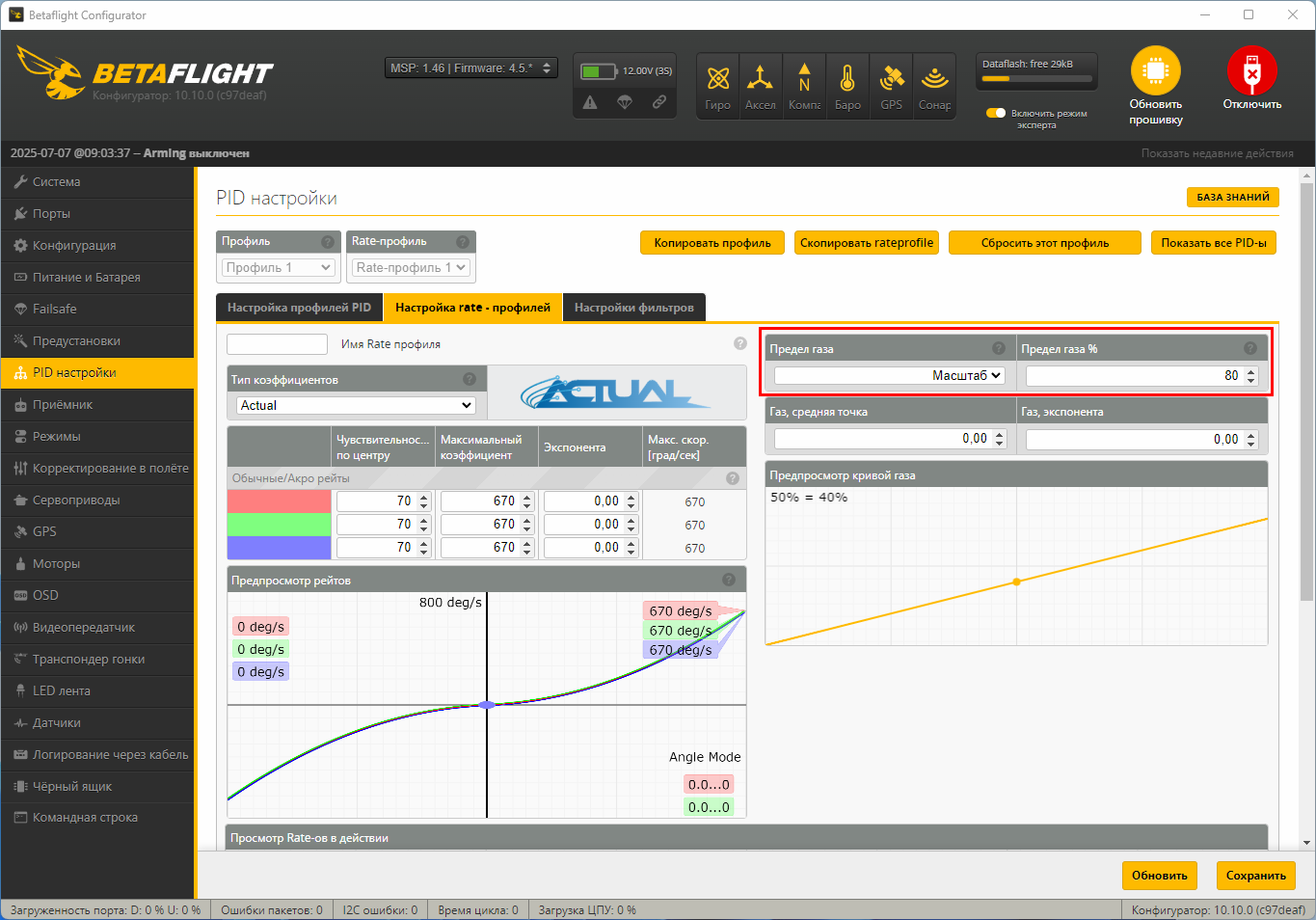
Task: Open the Motors section in sidebar
Action: coord(97,563)
